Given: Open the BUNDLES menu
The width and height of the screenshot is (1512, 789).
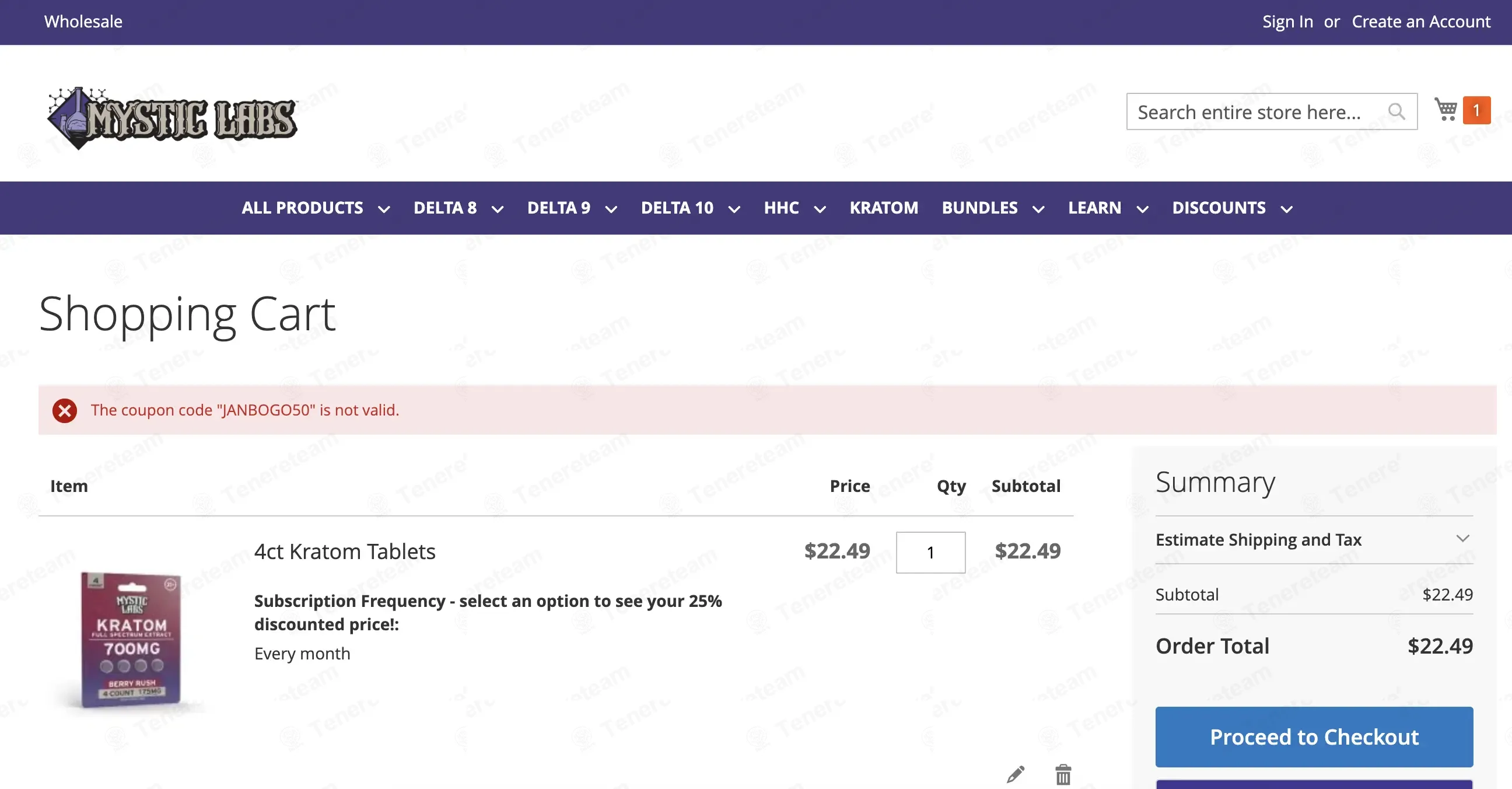Looking at the screenshot, I should [979, 208].
